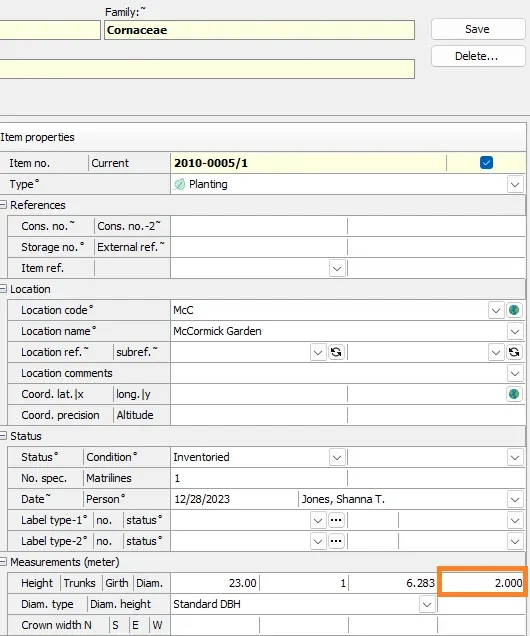530x636 pixels.
Task: Open the Type dropdown showing Planting
Action: 515,185
